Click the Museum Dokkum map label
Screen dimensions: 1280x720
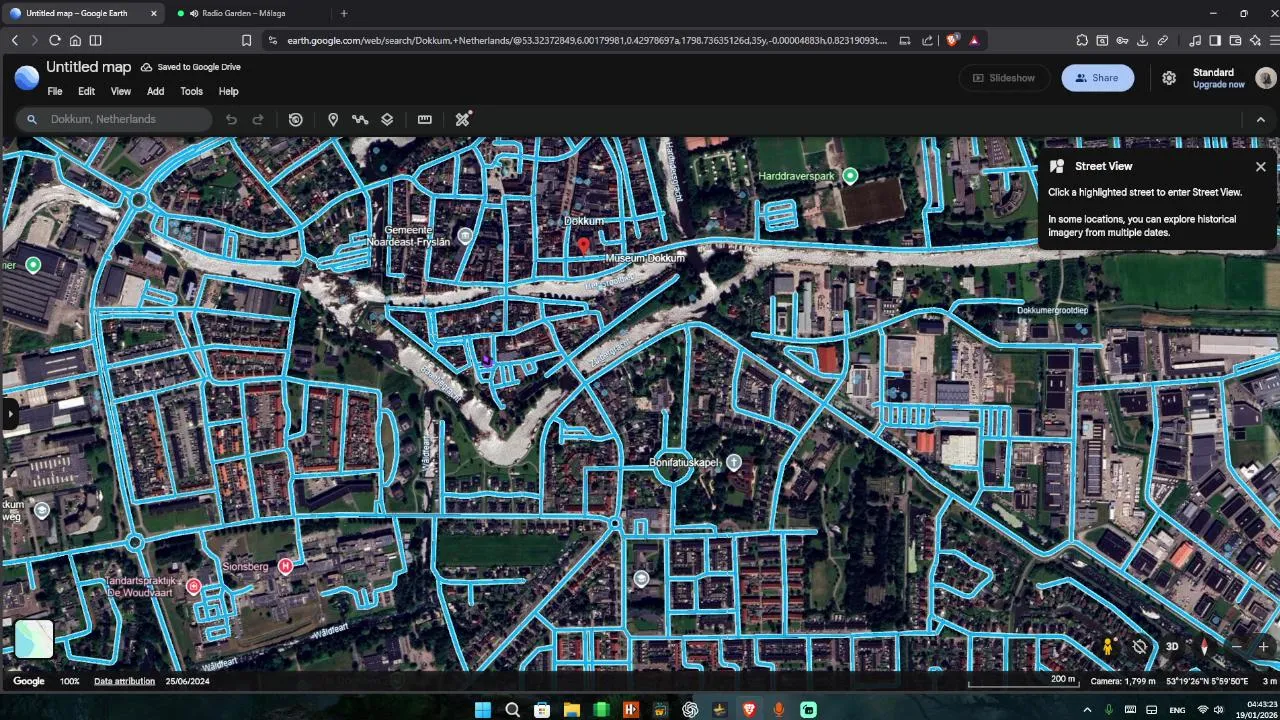645,258
